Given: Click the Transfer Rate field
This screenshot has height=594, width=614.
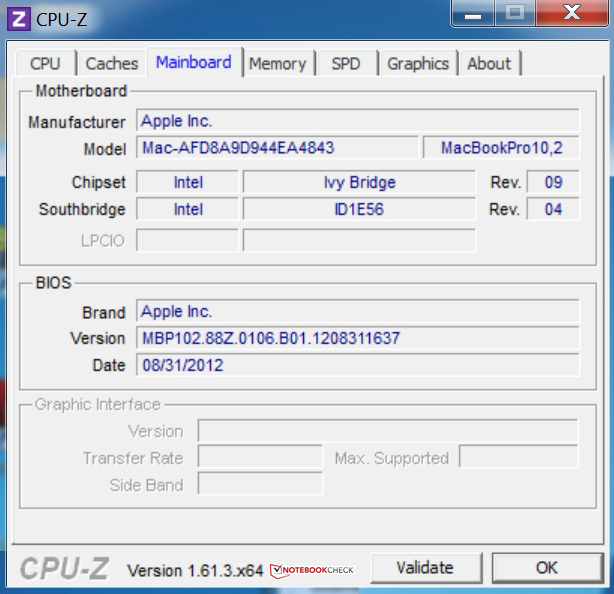Looking at the screenshot, I should 260,457.
